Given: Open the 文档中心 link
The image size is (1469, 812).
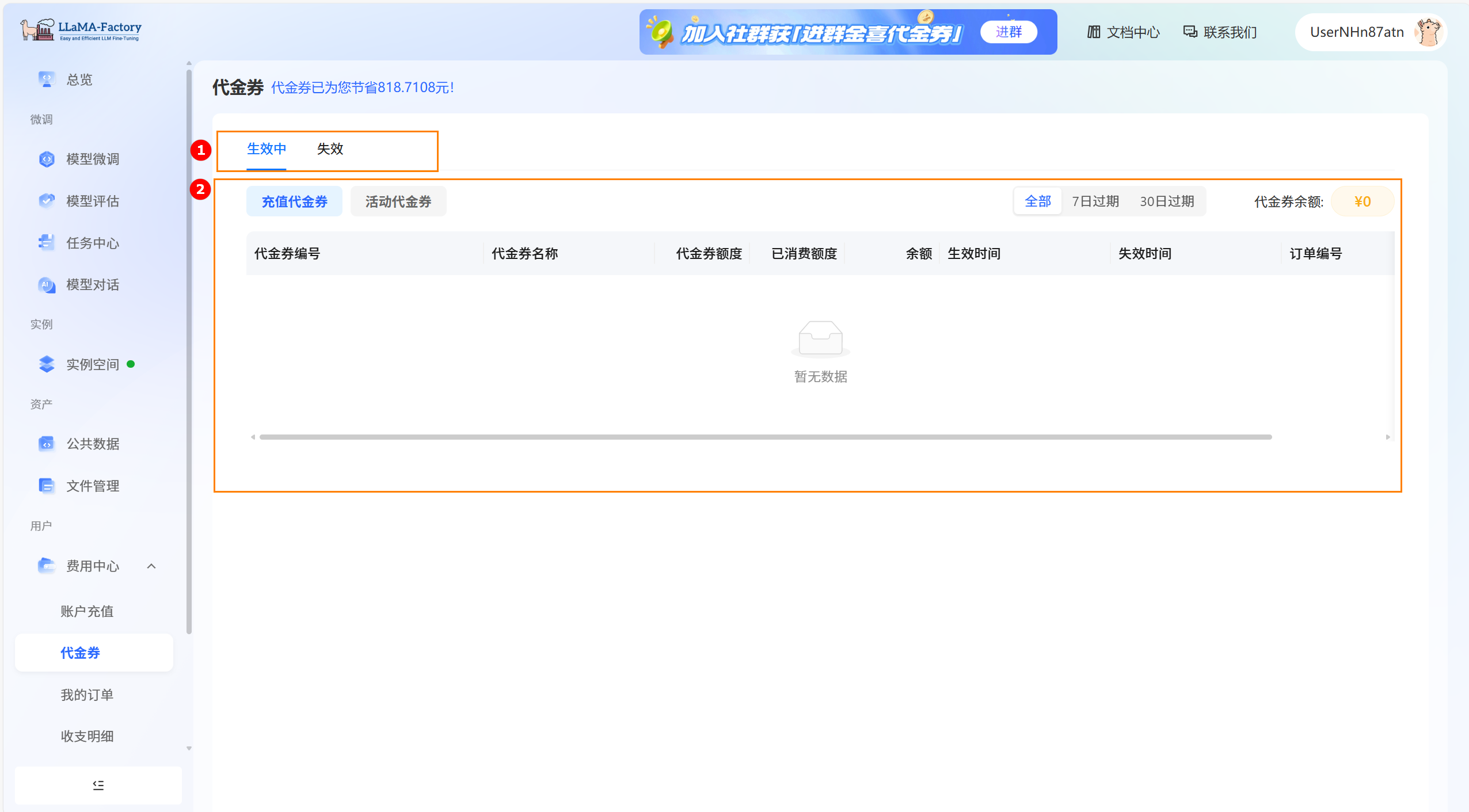Looking at the screenshot, I should [1123, 32].
